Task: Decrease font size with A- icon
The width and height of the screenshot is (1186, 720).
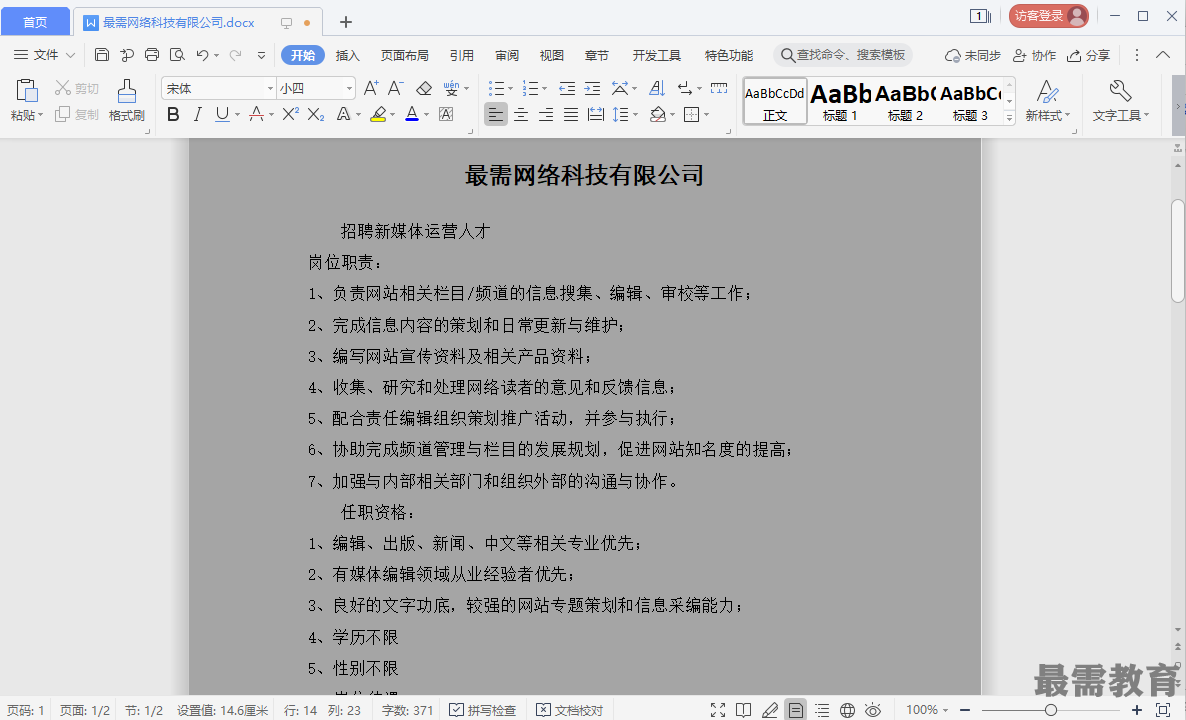Action: click(x=395, y=88)
